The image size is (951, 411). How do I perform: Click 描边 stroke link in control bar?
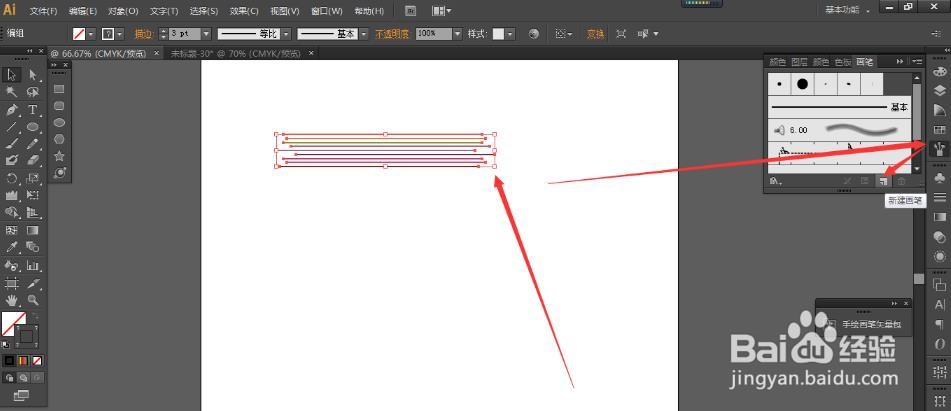(x=143, y=34)
